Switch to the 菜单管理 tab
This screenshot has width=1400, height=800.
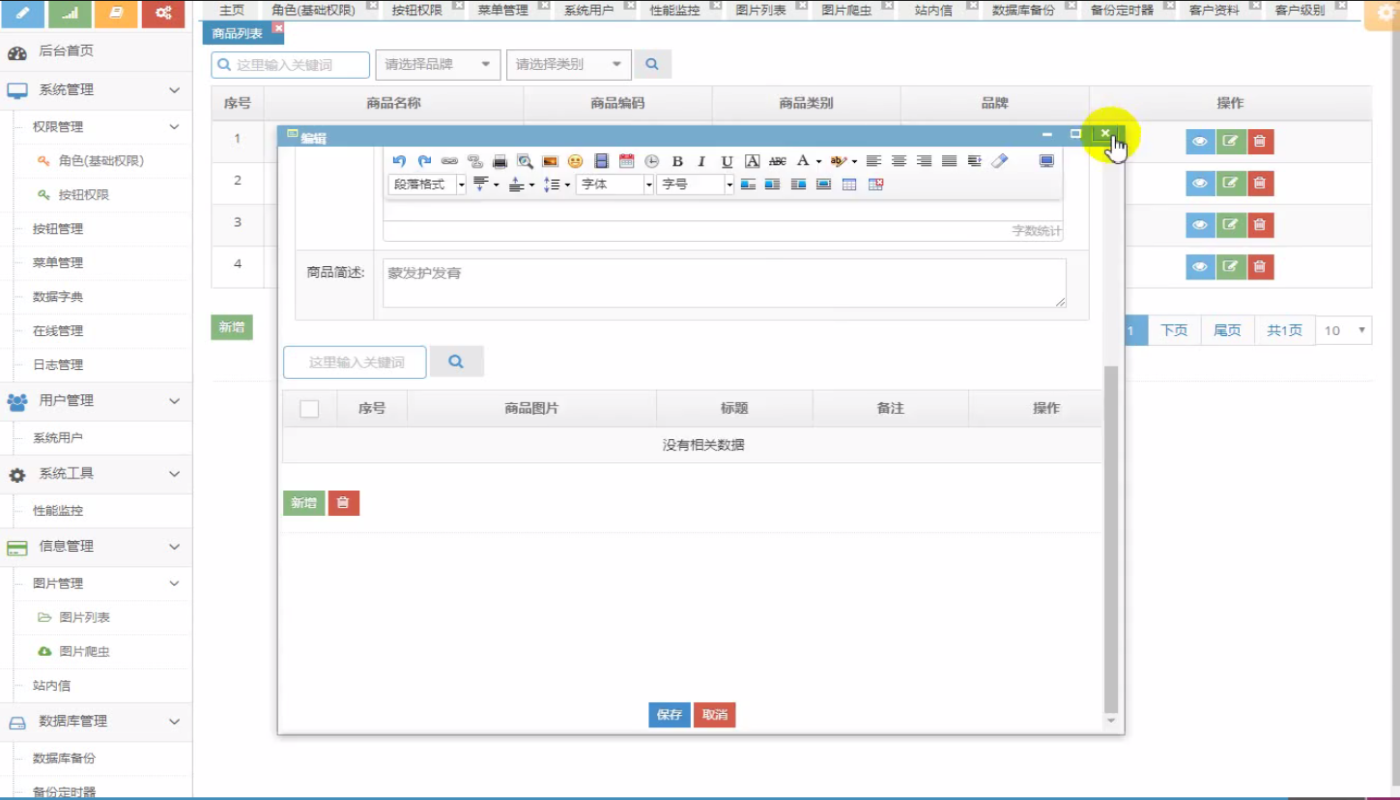[503, 10]
